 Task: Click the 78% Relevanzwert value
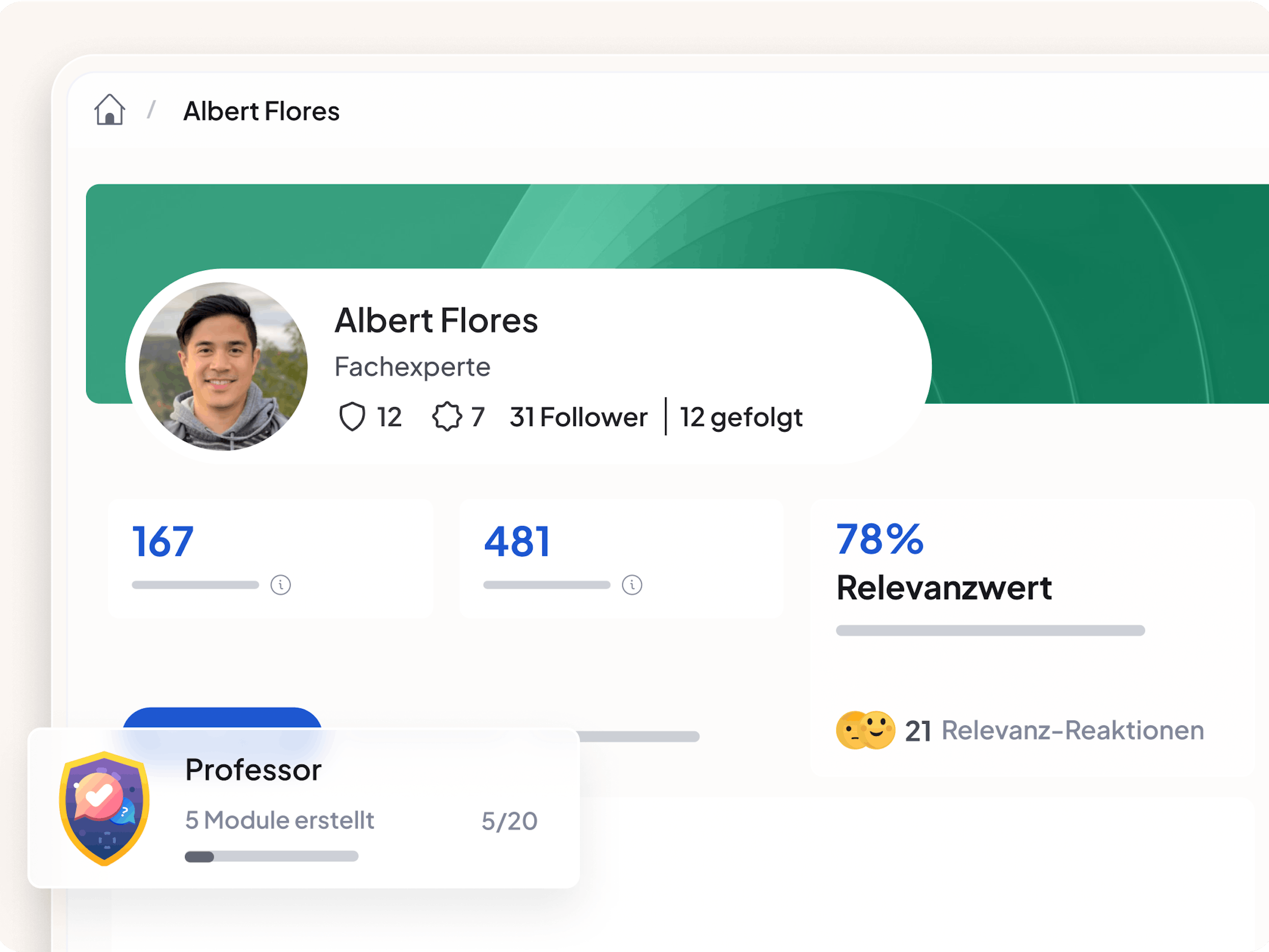(x=880, y=539)
